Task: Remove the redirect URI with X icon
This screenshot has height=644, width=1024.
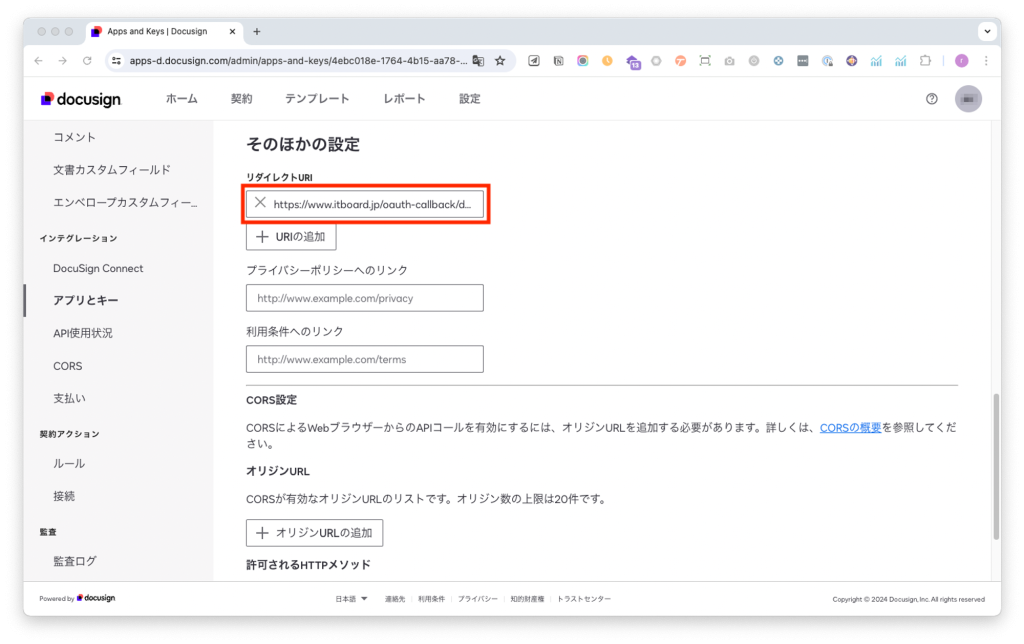Action: 260,203
